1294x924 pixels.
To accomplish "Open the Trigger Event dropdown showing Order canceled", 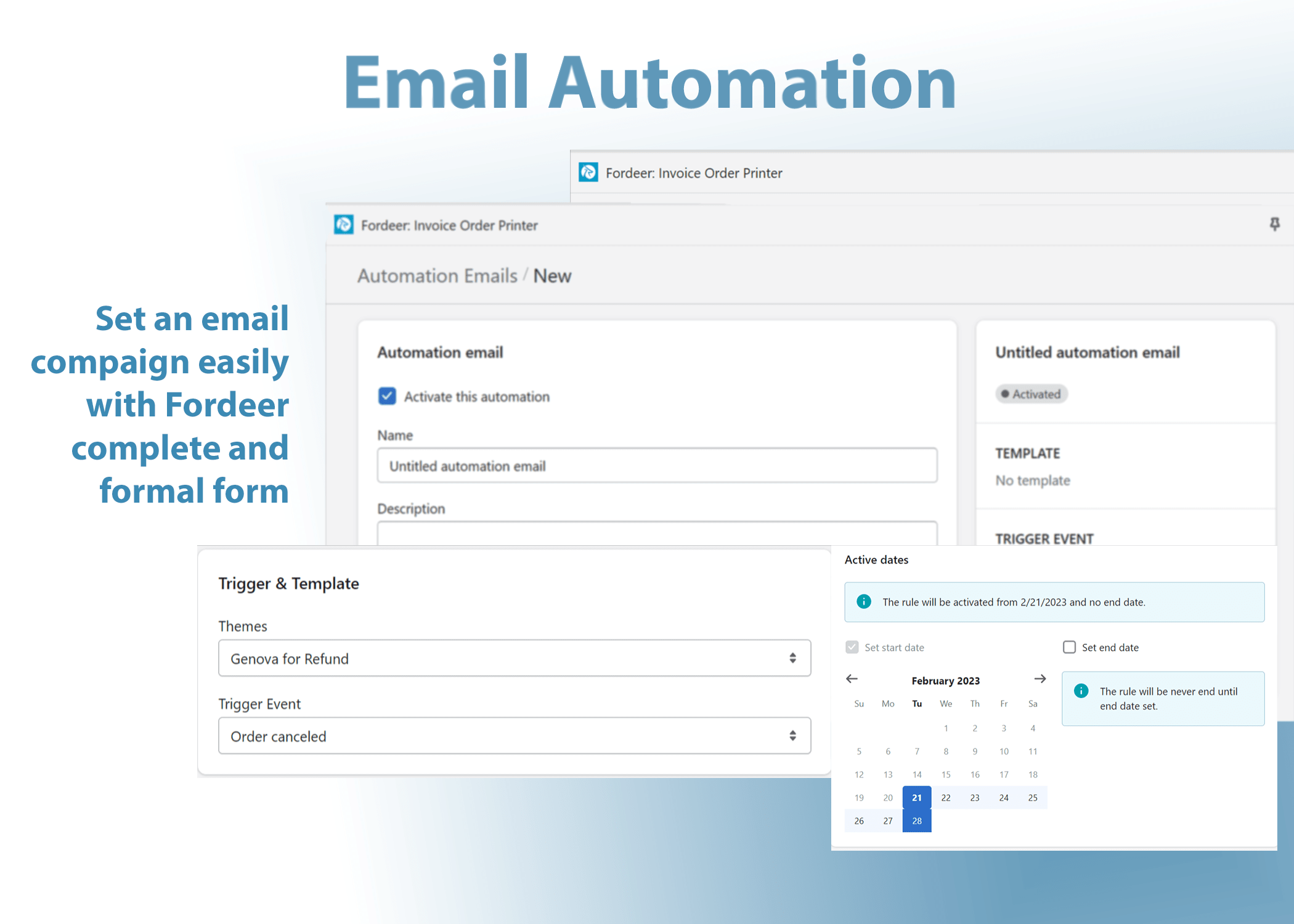I will [515, 736].
